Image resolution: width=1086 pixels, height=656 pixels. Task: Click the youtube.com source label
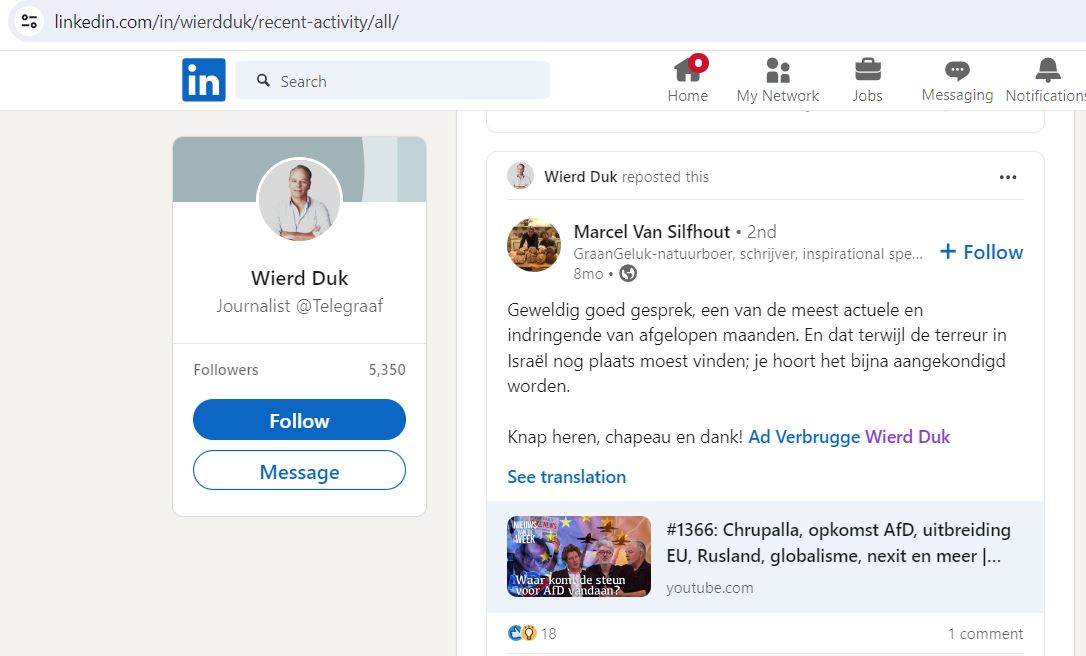709,588
